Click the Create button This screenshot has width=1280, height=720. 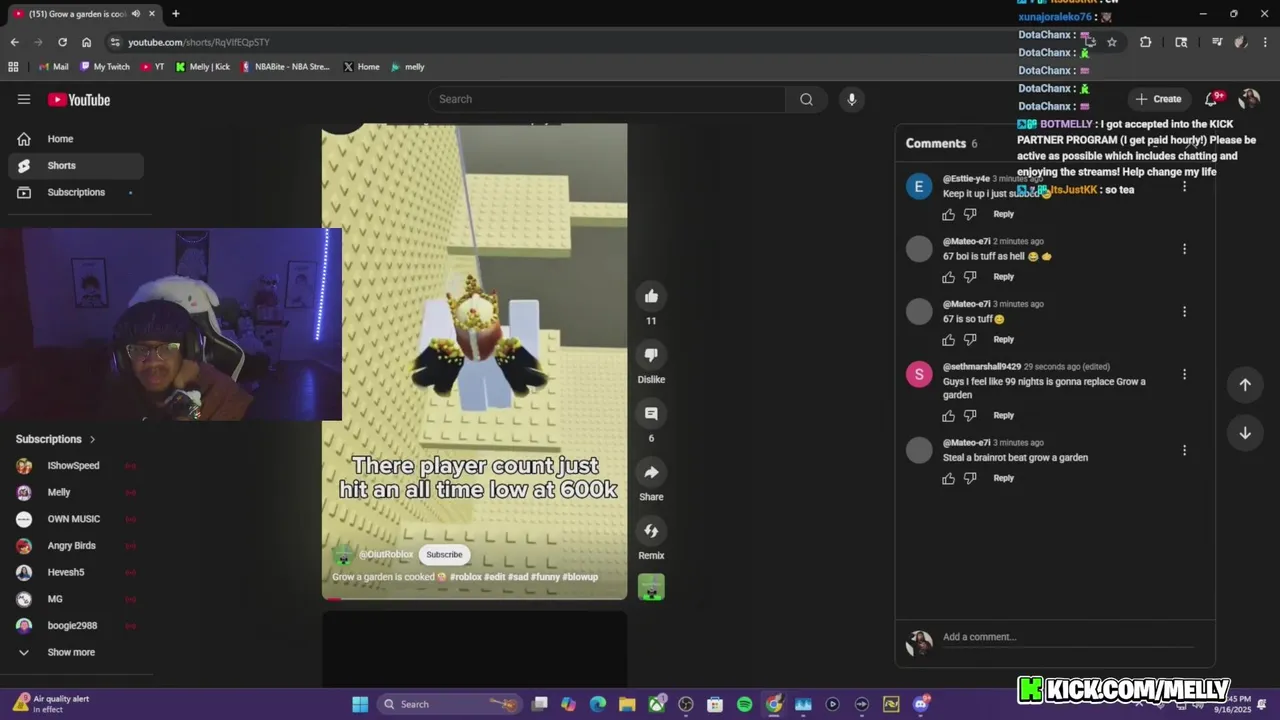1158,99
